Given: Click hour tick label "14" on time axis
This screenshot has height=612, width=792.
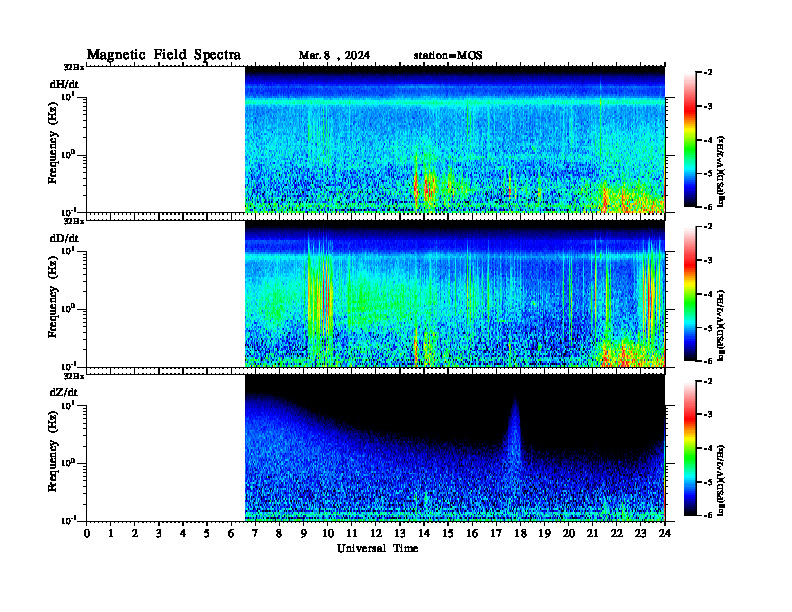Looking at the screenshot, I should tap(424, 534).
